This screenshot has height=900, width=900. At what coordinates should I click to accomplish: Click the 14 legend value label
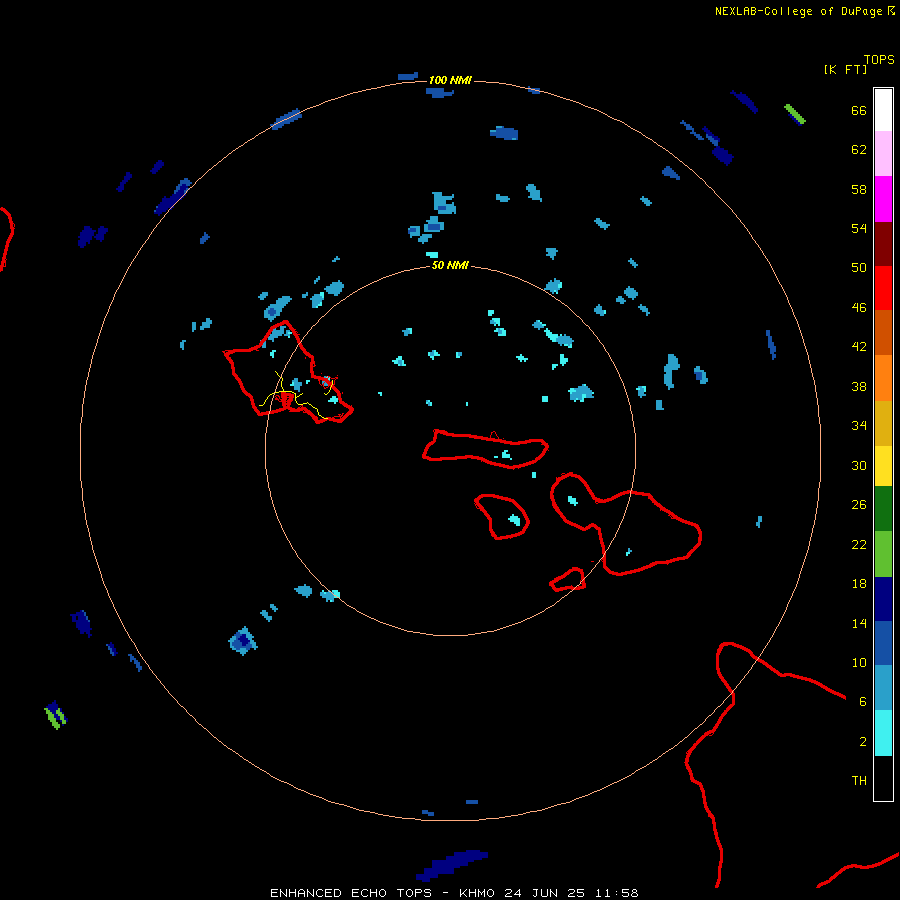(x=859, y=623)
